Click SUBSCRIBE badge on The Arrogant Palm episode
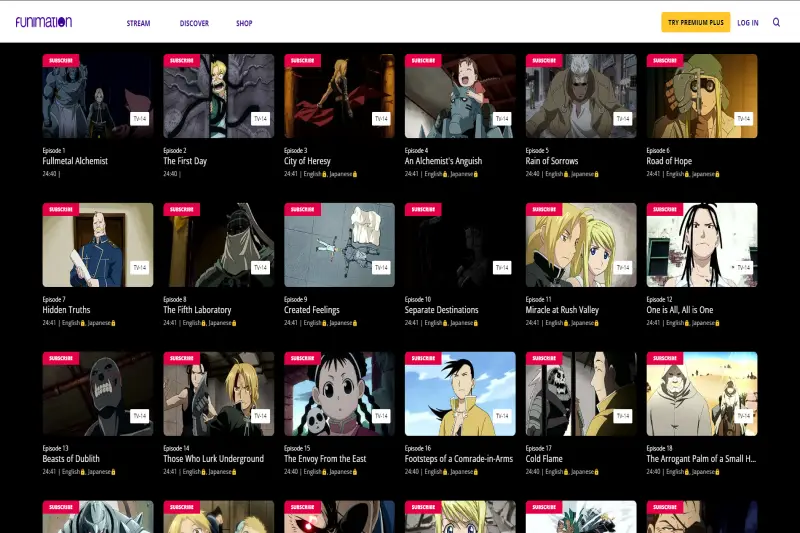 [x=665, y=358]
